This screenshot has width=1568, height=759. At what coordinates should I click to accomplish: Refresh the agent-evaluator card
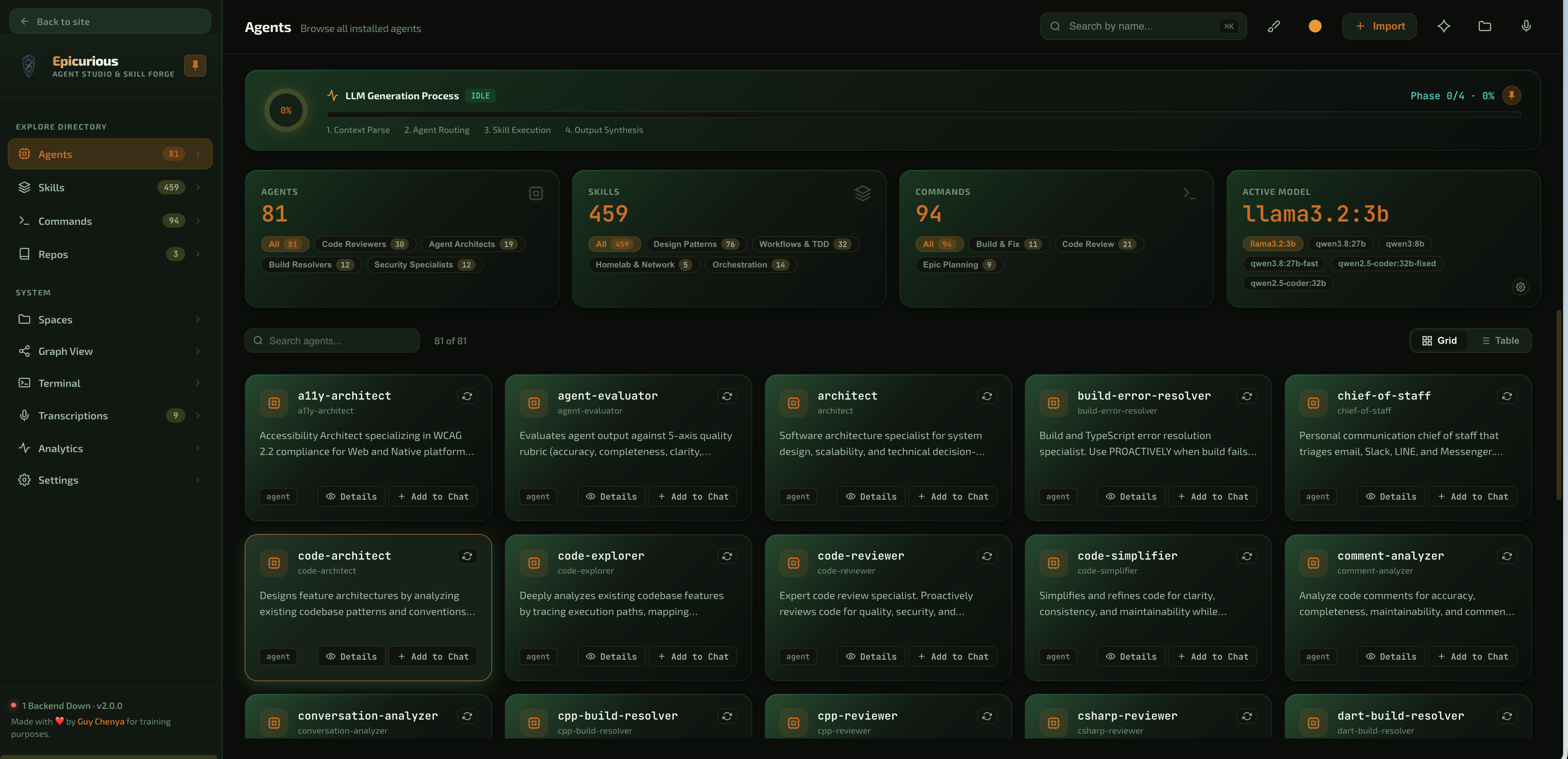[727, 396]
